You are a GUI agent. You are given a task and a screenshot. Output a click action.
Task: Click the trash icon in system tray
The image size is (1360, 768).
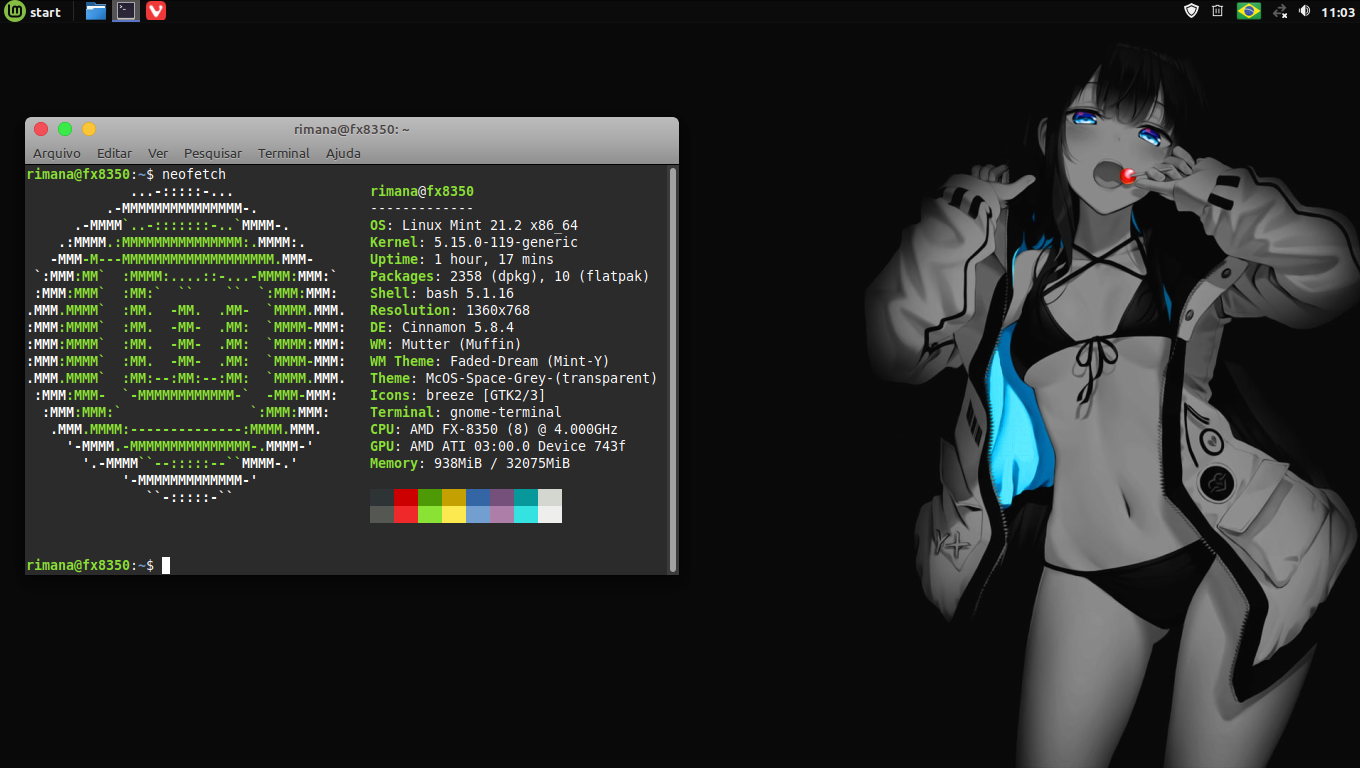[x=1217, y=11]
